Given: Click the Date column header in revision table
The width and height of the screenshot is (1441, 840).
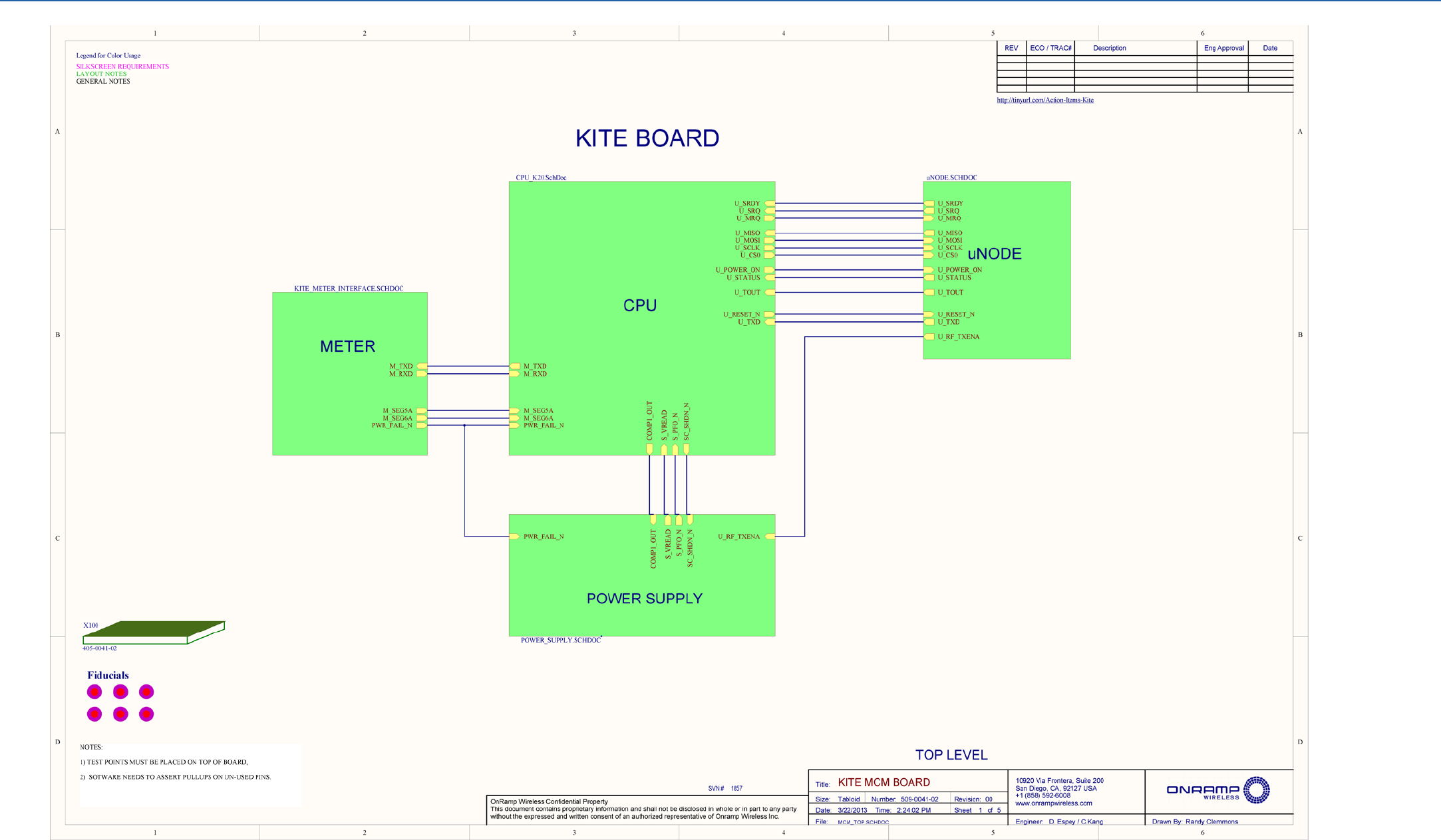Looking at the screenshot, I should coord(1270,49).
